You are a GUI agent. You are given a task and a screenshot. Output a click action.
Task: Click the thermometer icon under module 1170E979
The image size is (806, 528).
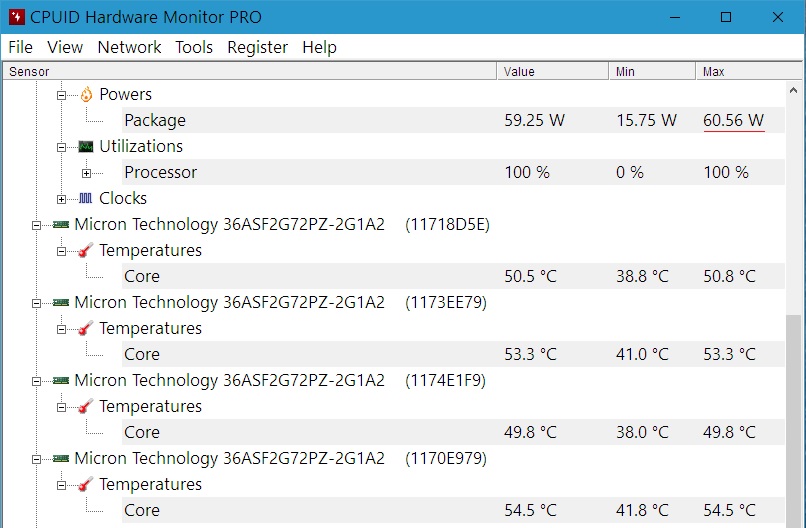click(86, 484)
